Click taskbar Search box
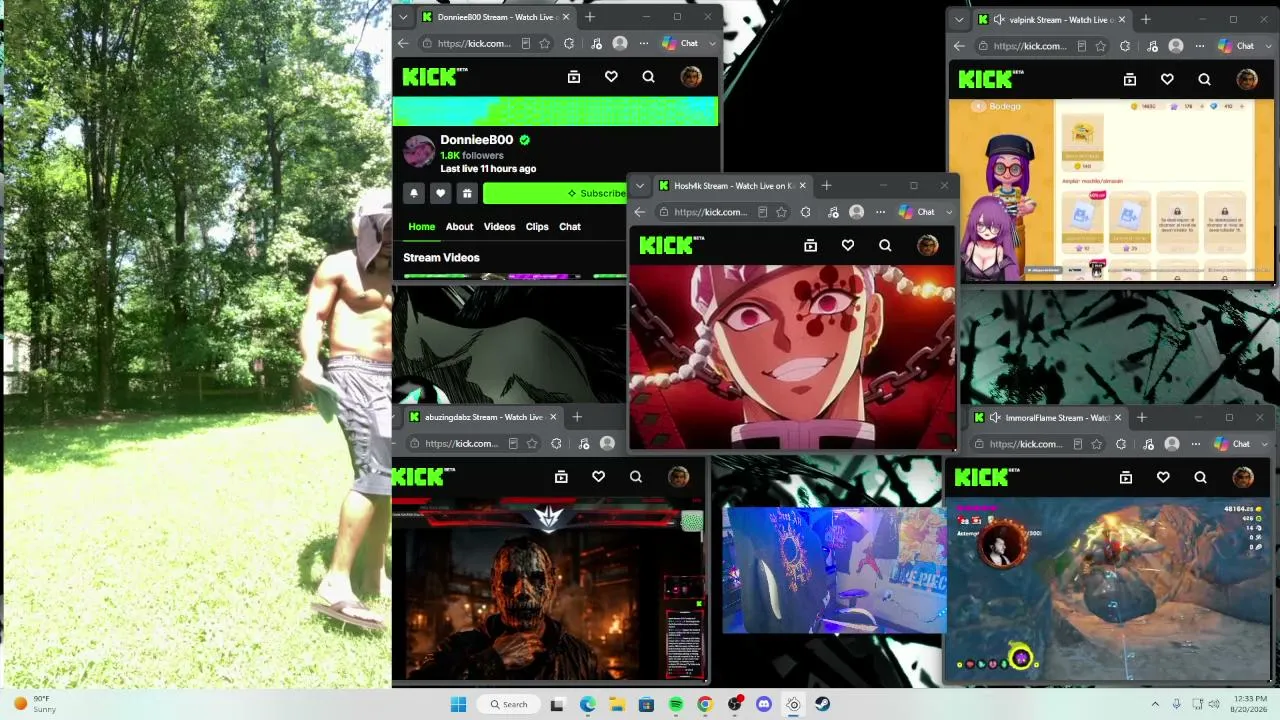This screenshot has height=720, width=1280. point(508,704)
